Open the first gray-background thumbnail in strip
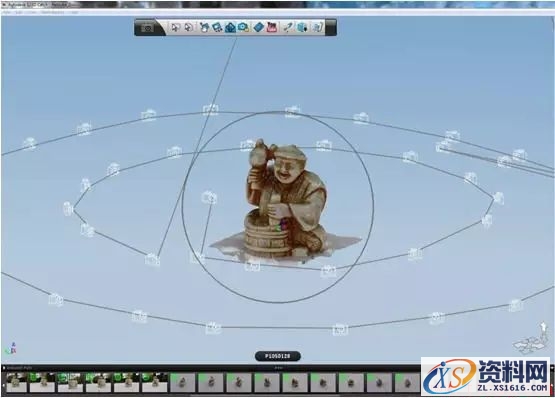The height and width of the screenshot is (398, 555). tap(183, 382)
